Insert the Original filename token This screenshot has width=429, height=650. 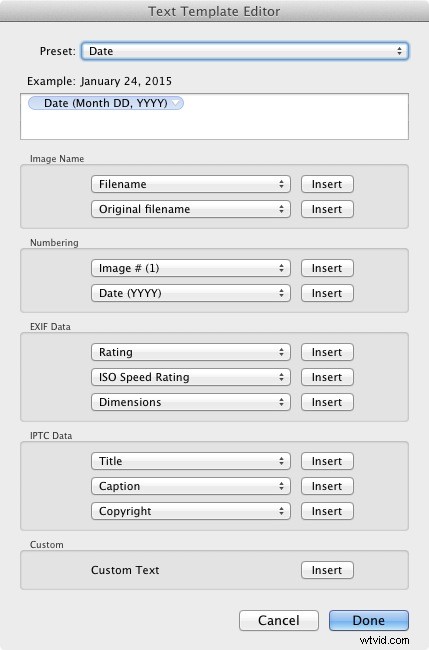tap(327, 209)
